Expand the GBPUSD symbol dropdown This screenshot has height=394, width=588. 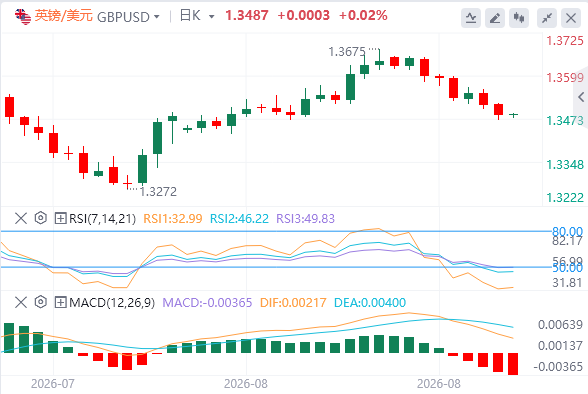pos(157,17)
